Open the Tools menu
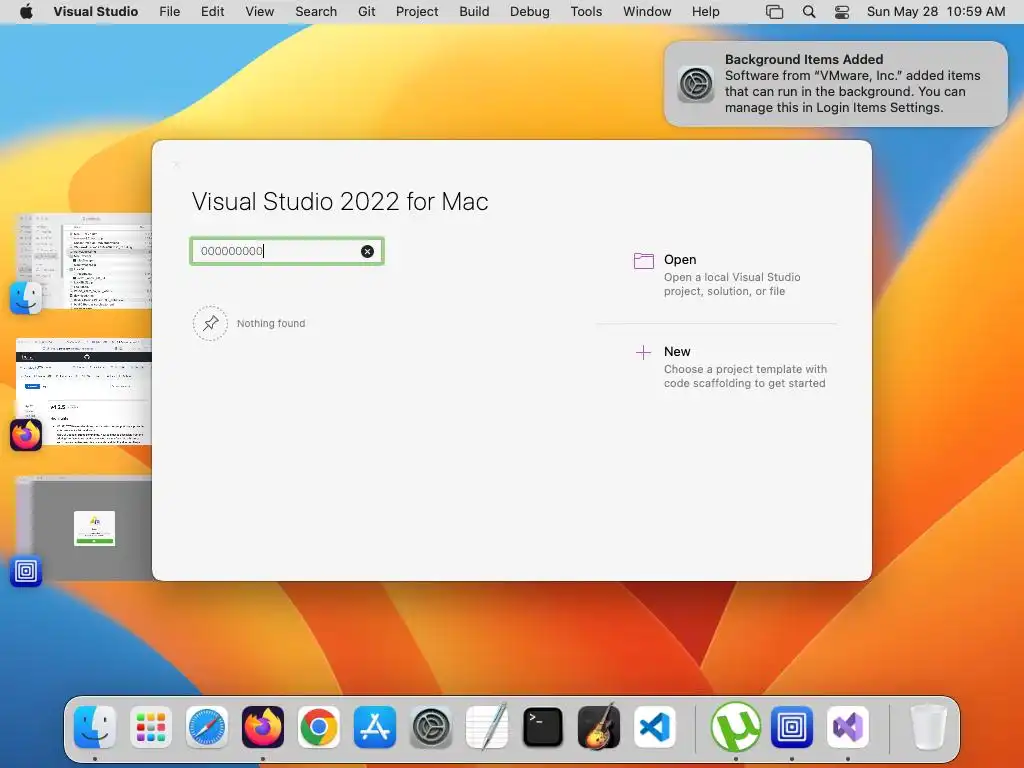Screen dimensions: 1024x768 (x=586, y=12)
